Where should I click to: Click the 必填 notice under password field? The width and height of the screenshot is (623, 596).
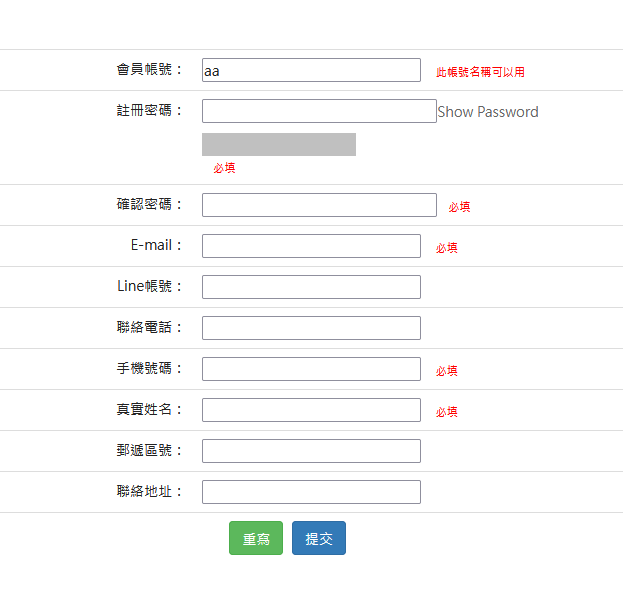coord(224,168)
